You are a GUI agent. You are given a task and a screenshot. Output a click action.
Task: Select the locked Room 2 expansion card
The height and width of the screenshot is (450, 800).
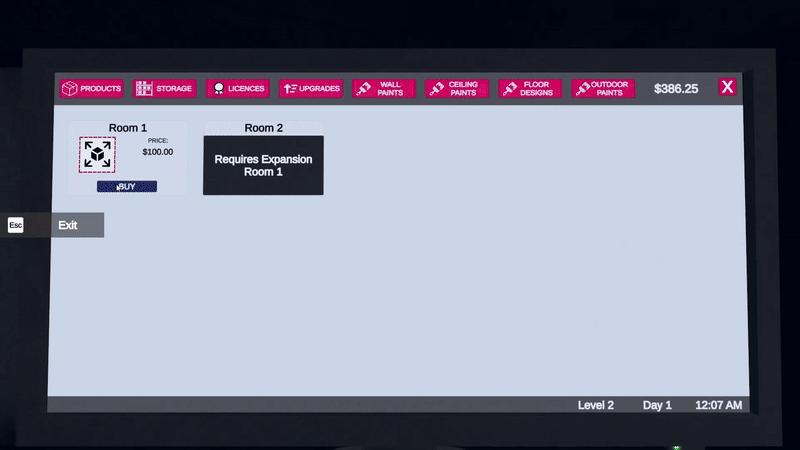263,165
